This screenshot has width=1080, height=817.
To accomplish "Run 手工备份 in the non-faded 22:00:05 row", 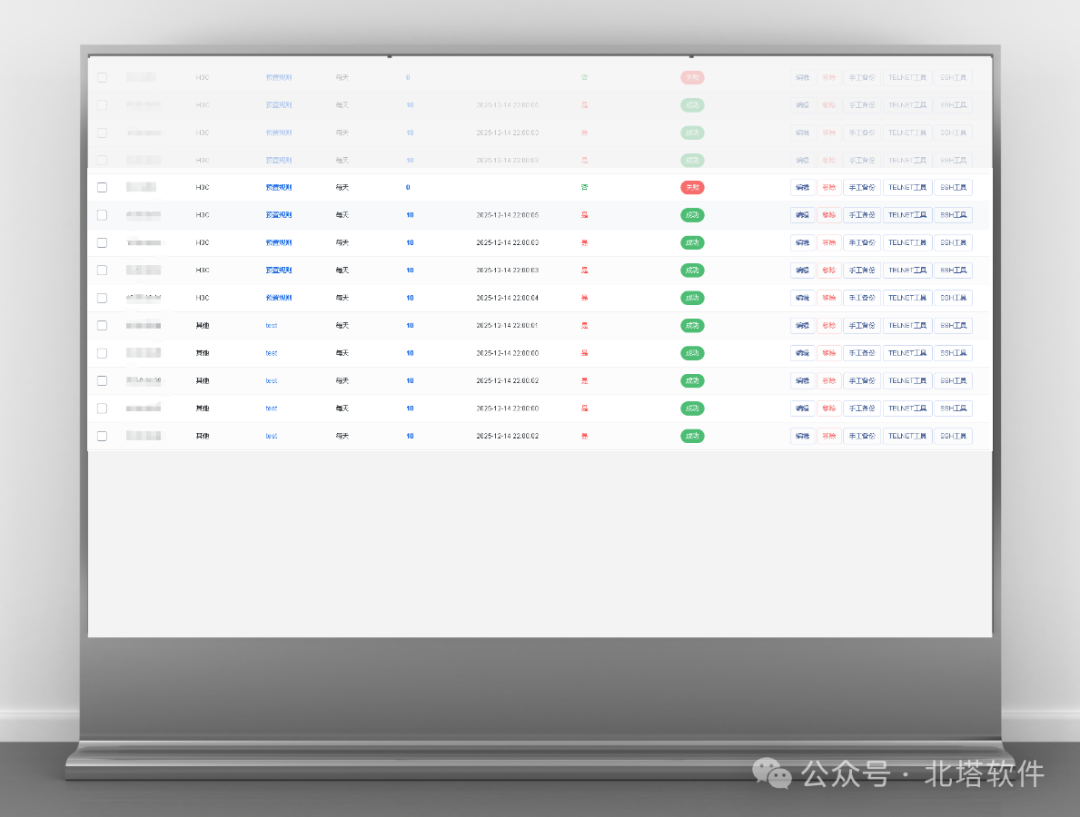I will click(x=862, y=215).
